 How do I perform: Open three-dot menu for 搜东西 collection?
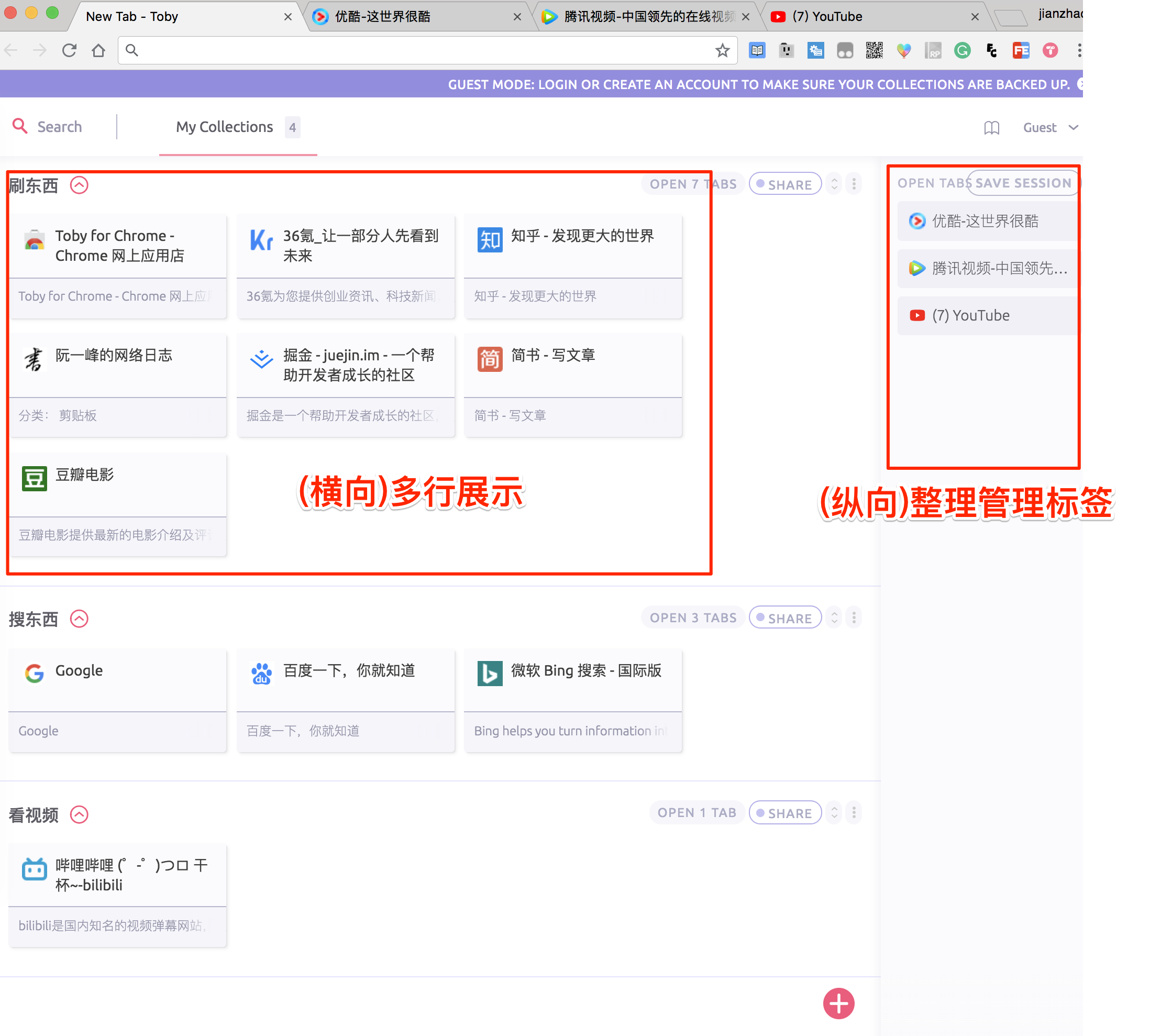point(854,618)
